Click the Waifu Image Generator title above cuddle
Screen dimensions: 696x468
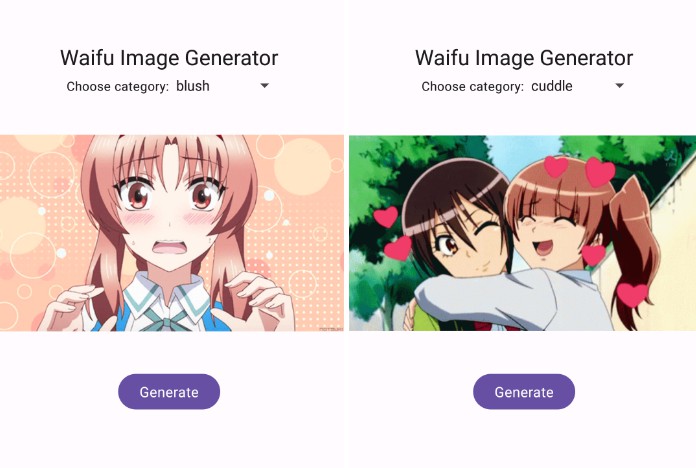(x=524, y=58)
